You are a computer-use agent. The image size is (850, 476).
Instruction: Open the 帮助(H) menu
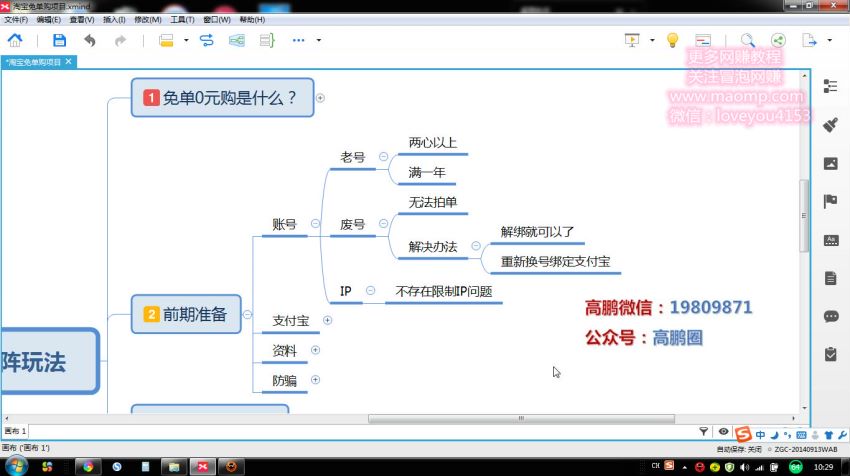point(252,20)
